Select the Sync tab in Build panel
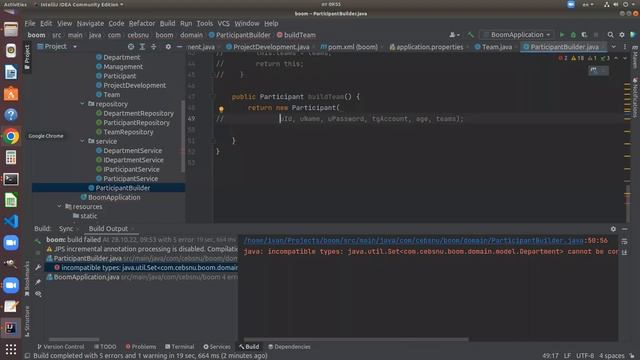Screen dimensions: 640x360 pos(66,229)
